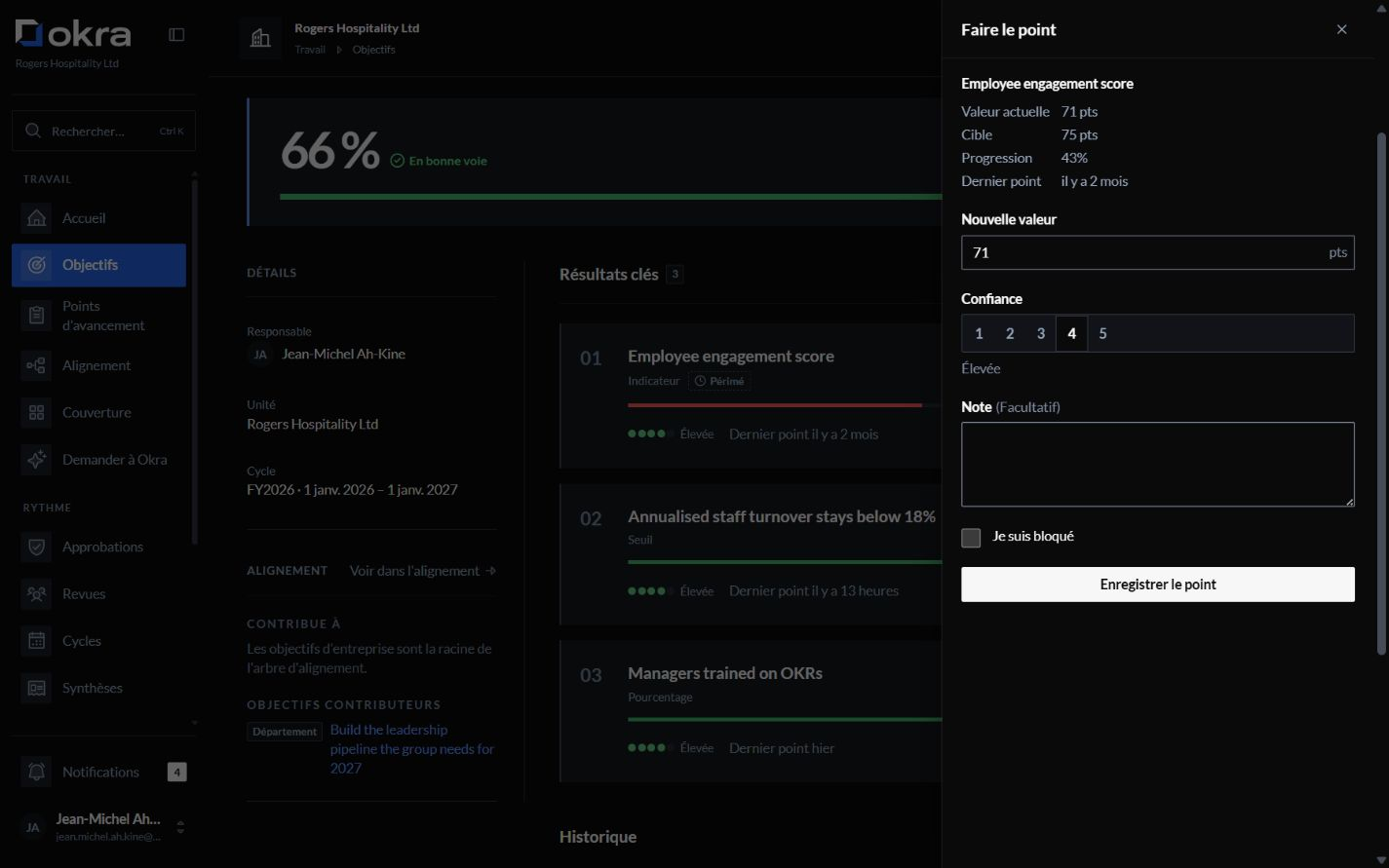Select the Objectifs target icon
The width and height of the screenshot is (1389, 868).
[36, 265]
